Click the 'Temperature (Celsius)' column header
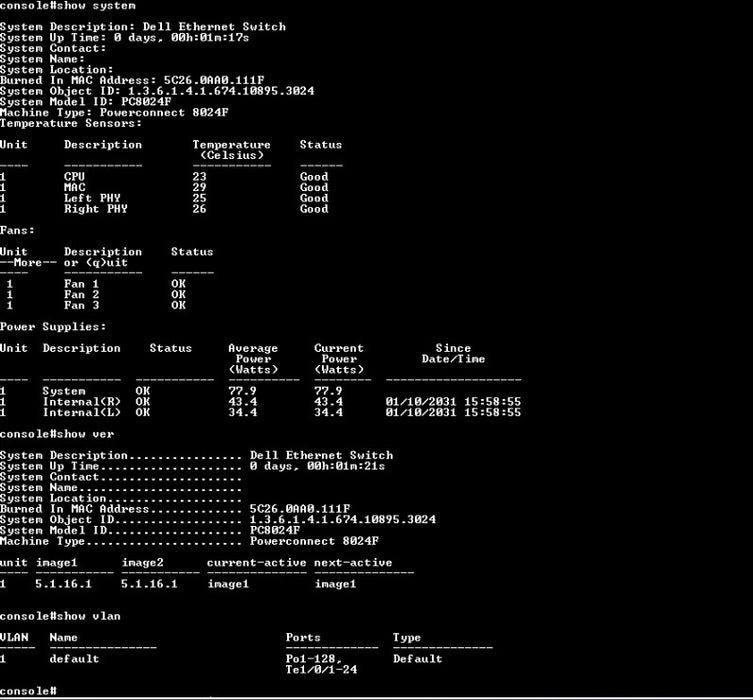 [x=231, y=150]
